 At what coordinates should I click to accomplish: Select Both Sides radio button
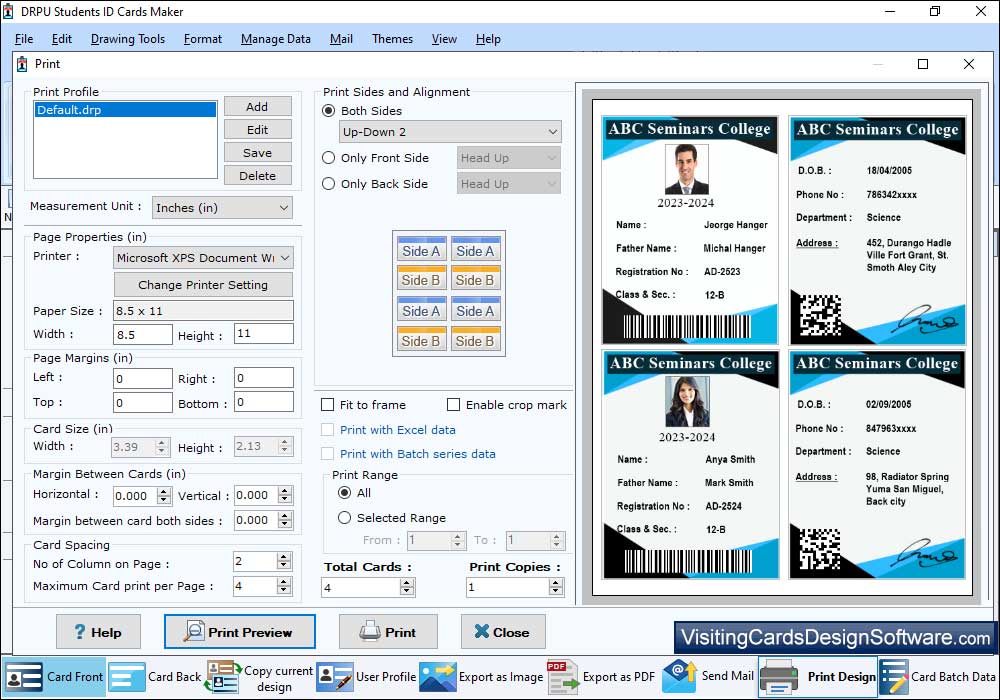[x=328, y=111]
